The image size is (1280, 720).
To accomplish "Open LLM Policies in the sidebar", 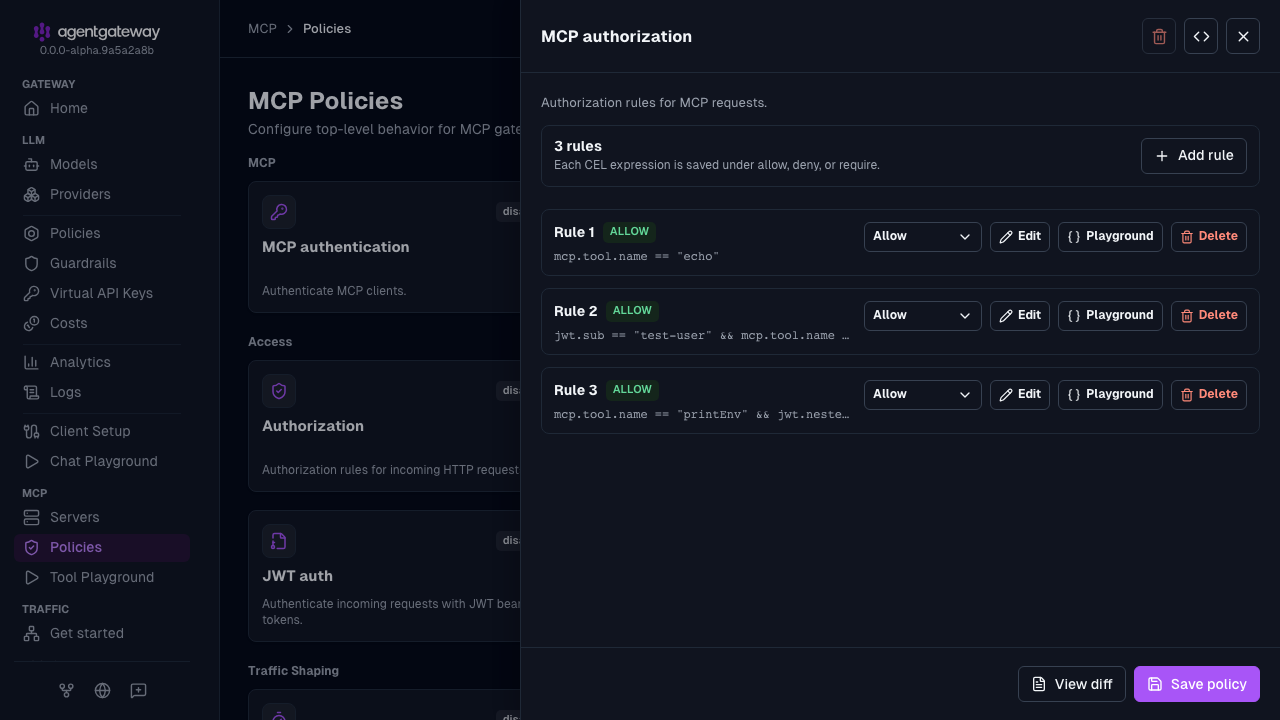I will (x=102, y=233).
